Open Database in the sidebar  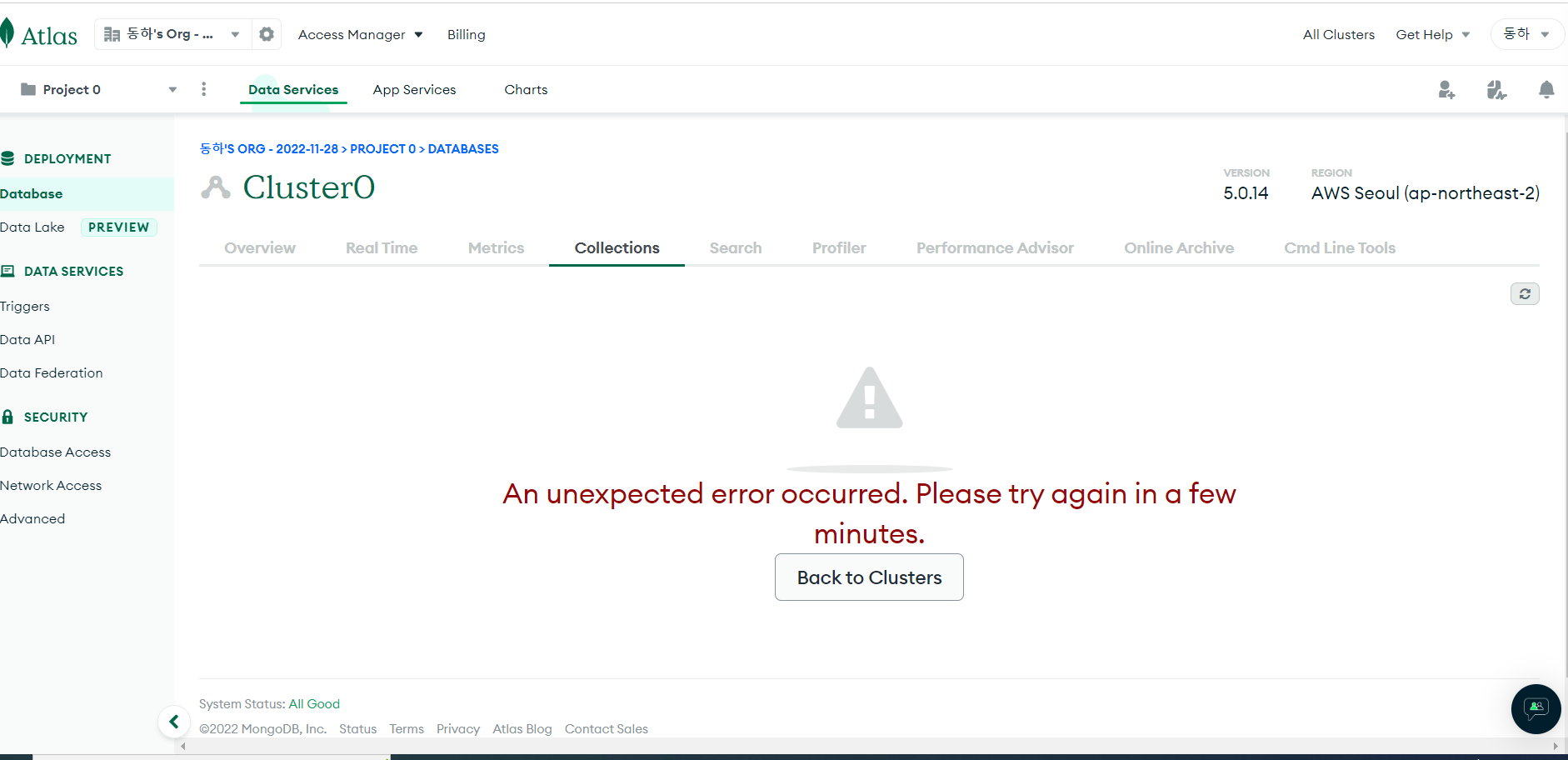pyautogui.click(x=87, y=193)
